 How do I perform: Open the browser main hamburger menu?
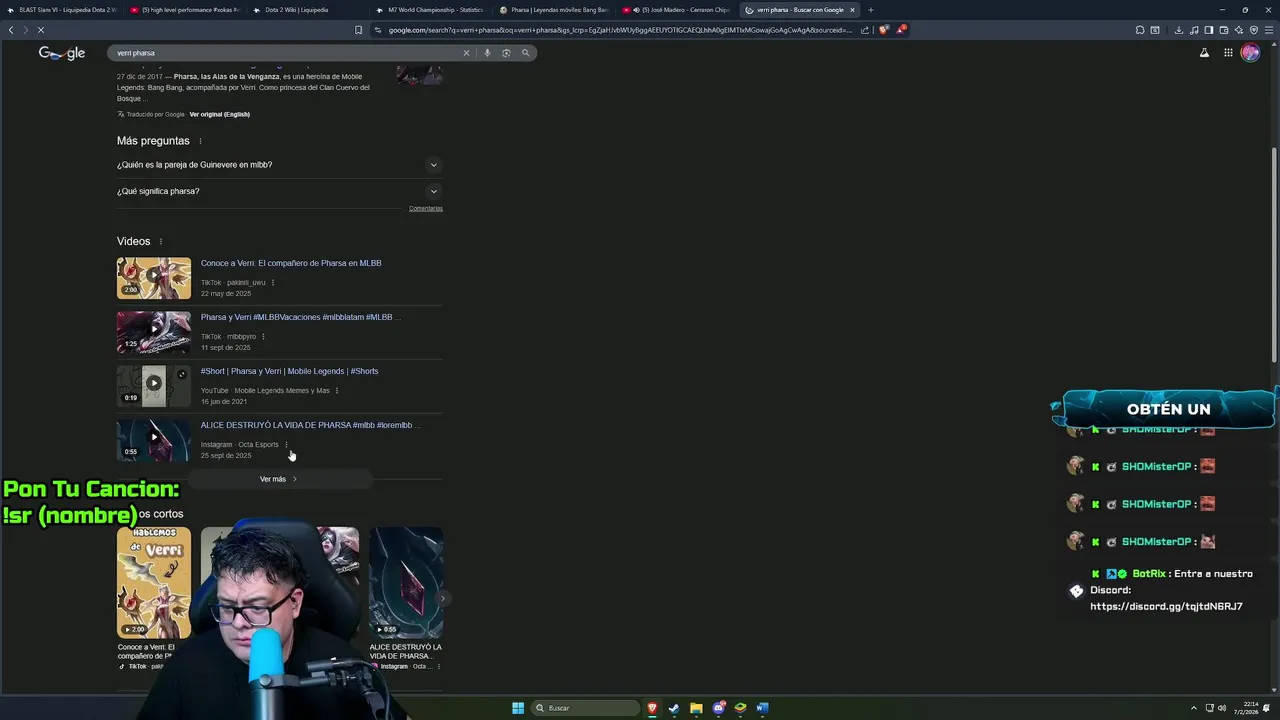pyautogui.click(x=1268, y=30)
